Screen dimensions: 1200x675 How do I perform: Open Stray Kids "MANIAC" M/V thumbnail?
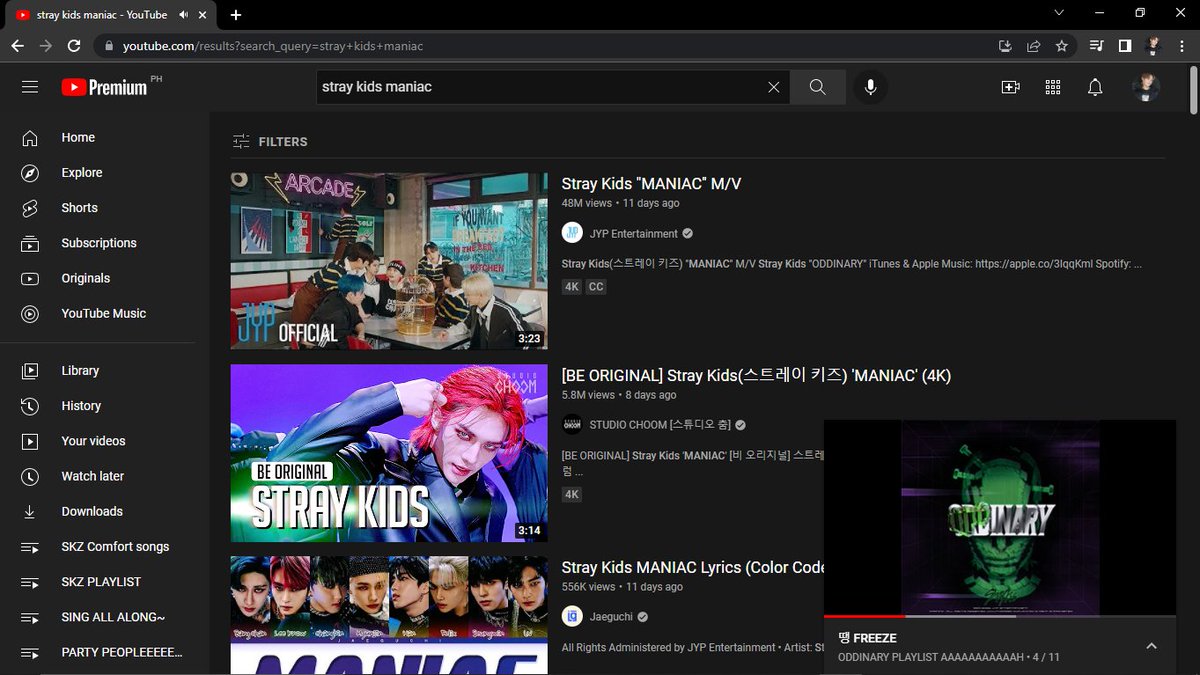[x=389, y=261]
